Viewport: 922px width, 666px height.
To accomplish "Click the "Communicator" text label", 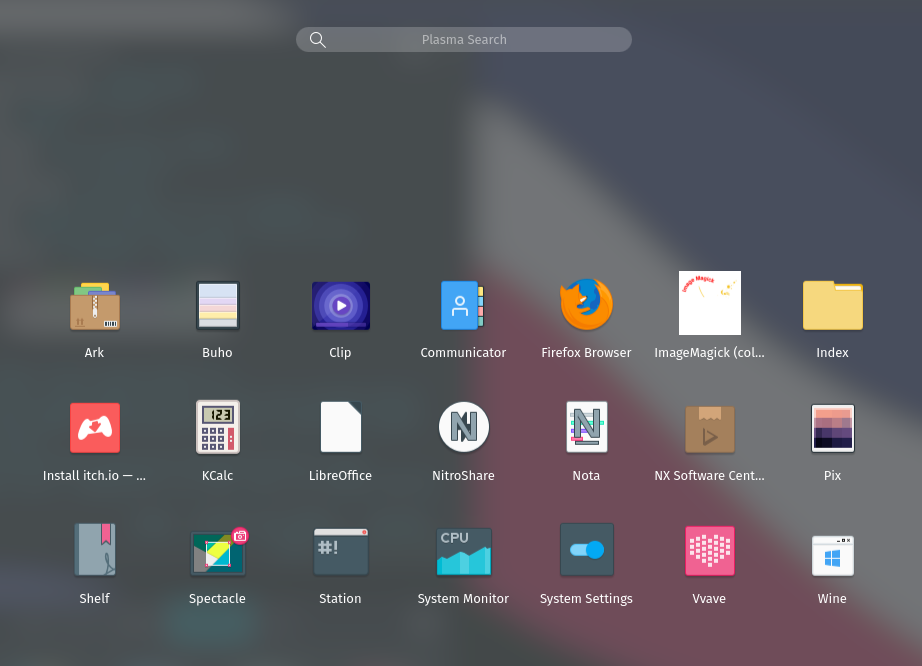I will coord(463,353).
